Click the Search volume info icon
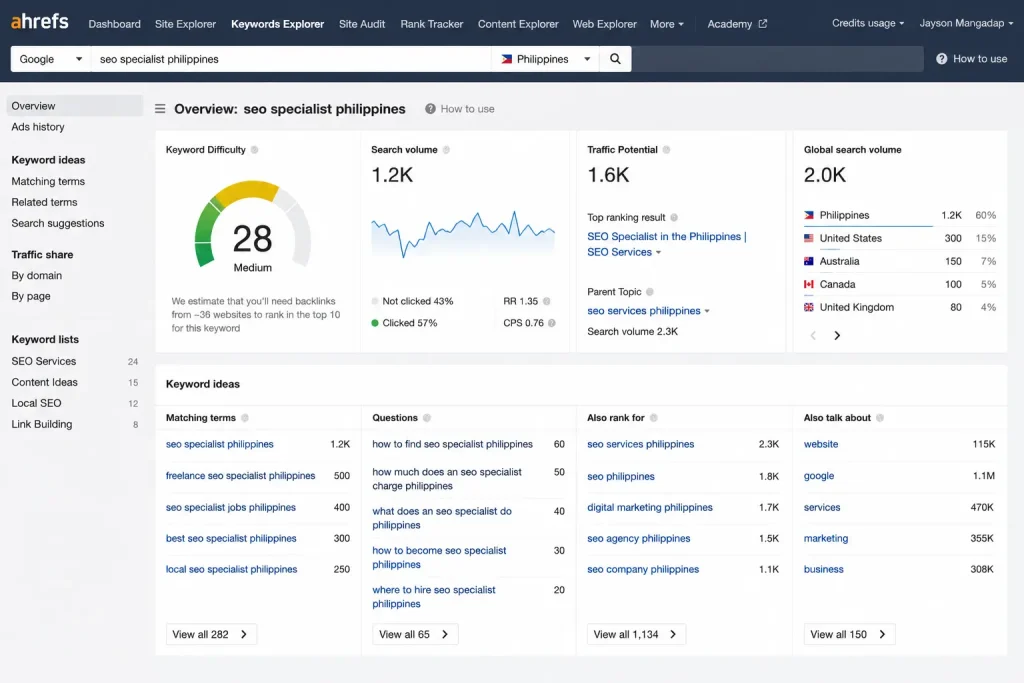The image size is (1024, 683). pos(446,150)
